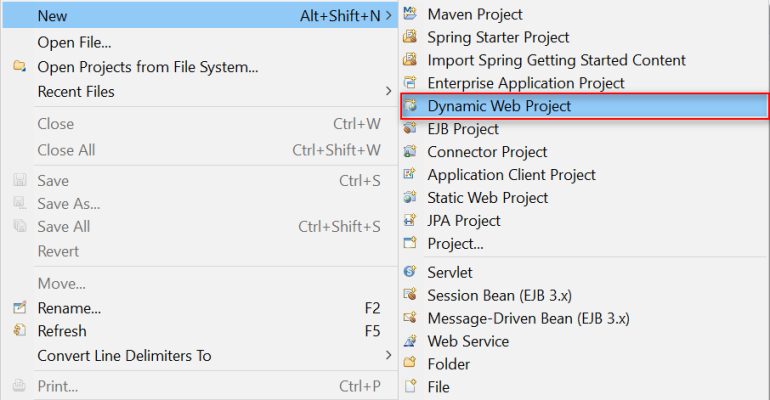Click the Save floppy disk icon
770x400 pixels.
pos(20,180)
